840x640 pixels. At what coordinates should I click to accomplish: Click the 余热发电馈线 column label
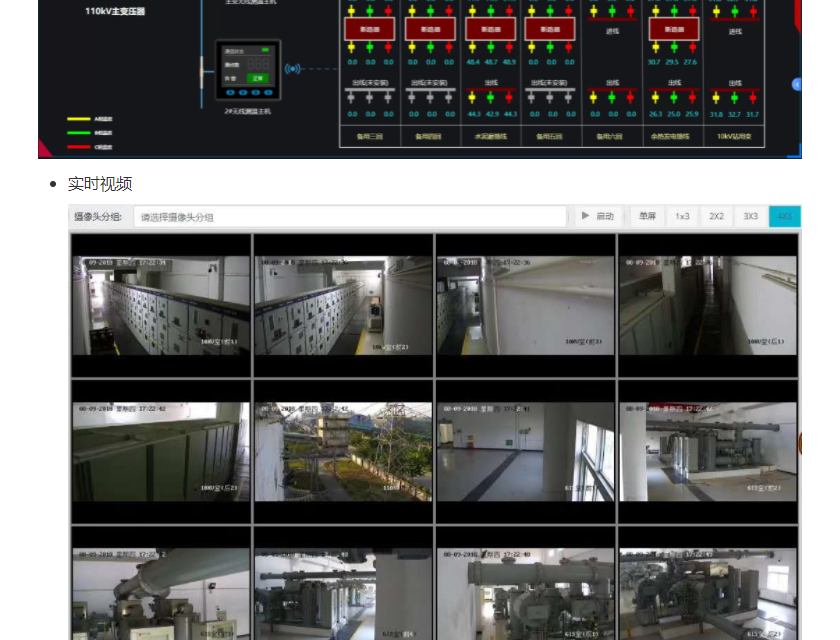[x=671, y=137]
